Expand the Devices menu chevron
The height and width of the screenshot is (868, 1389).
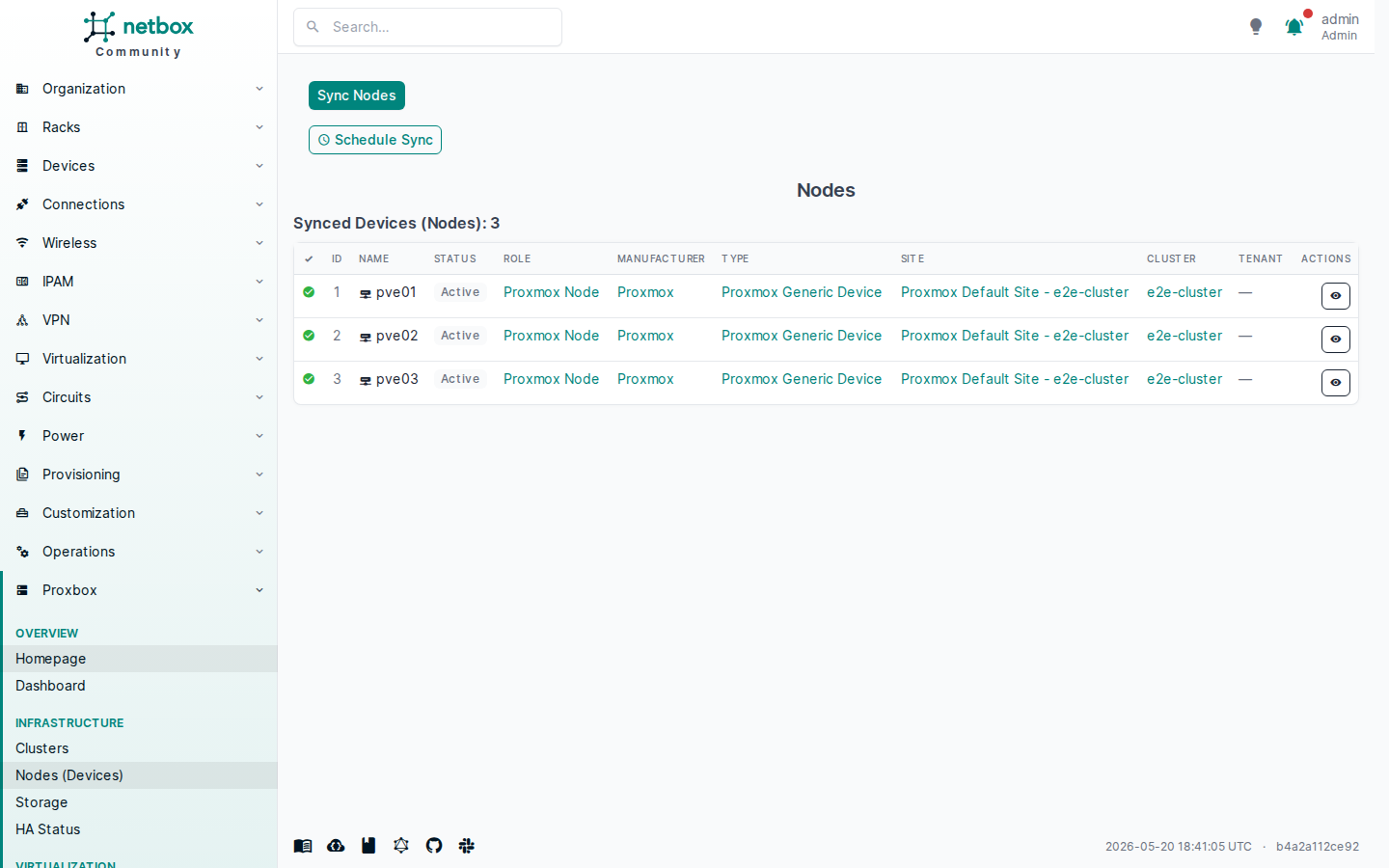click(x=259, y=166)
